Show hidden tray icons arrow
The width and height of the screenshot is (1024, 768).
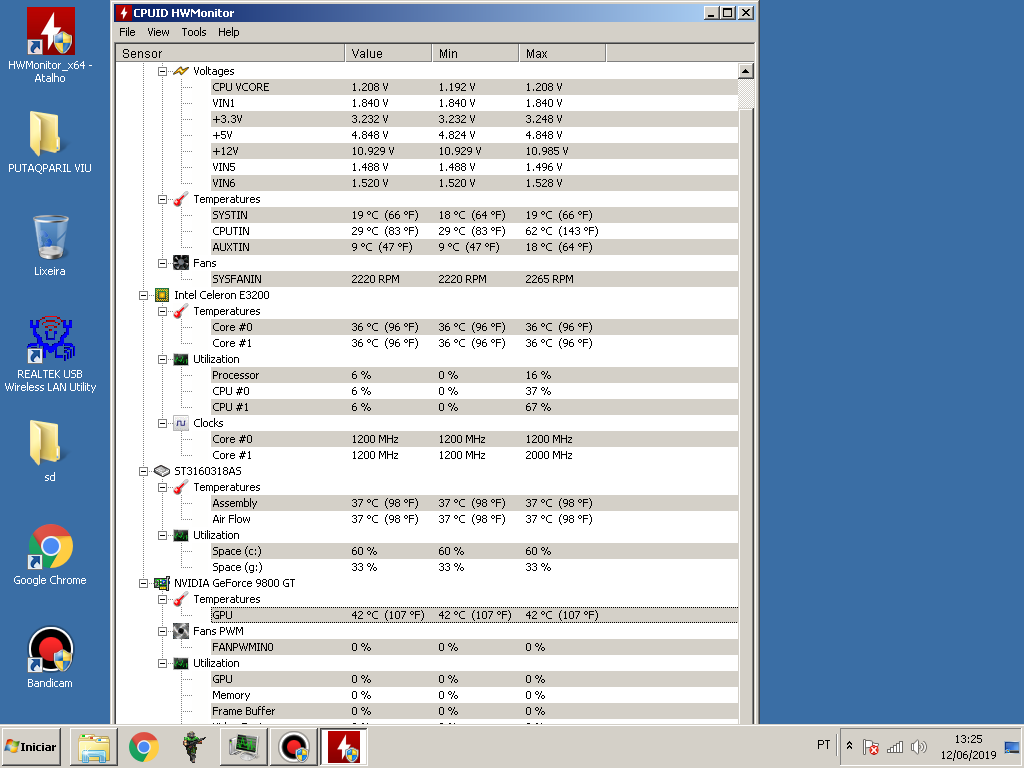(850, 746)
